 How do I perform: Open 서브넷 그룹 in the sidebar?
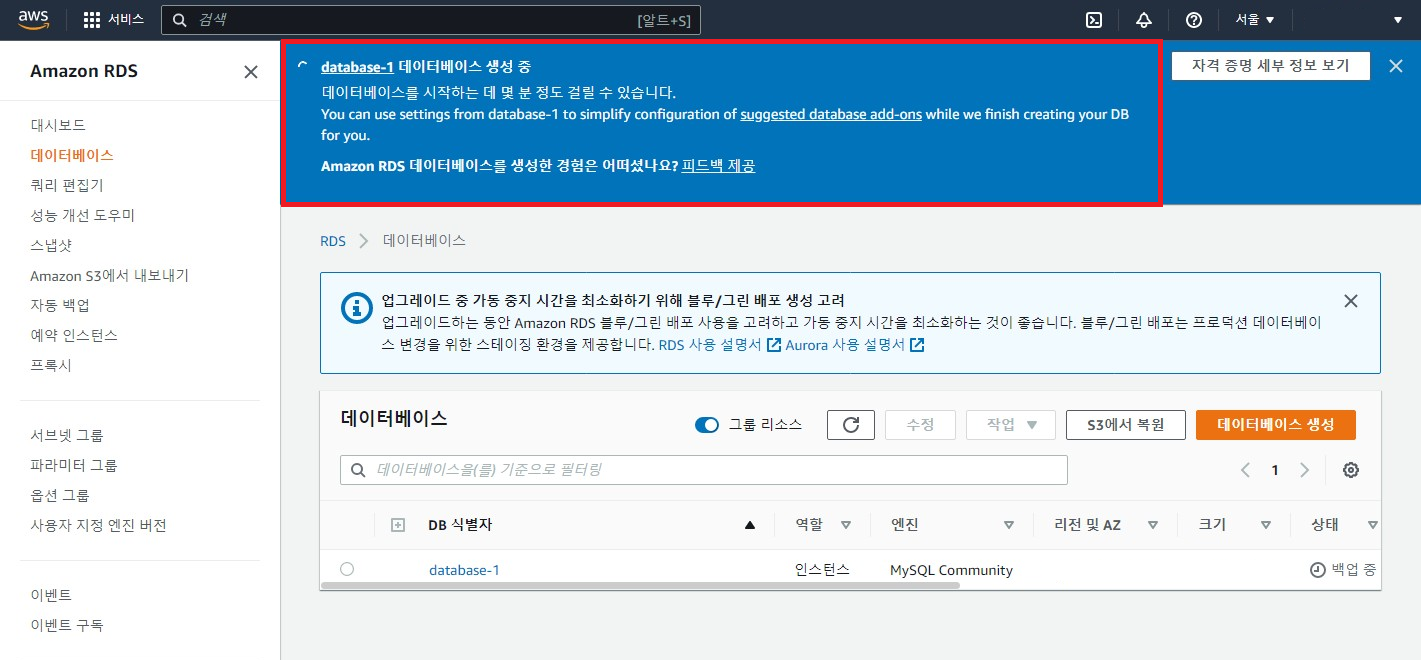point(67,435)
